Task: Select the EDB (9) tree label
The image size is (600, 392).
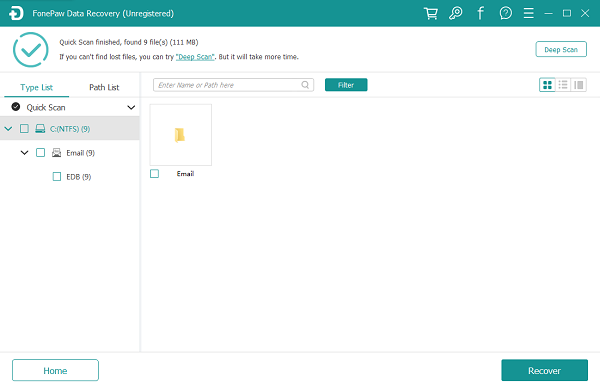Action: (x=78, y=177)
